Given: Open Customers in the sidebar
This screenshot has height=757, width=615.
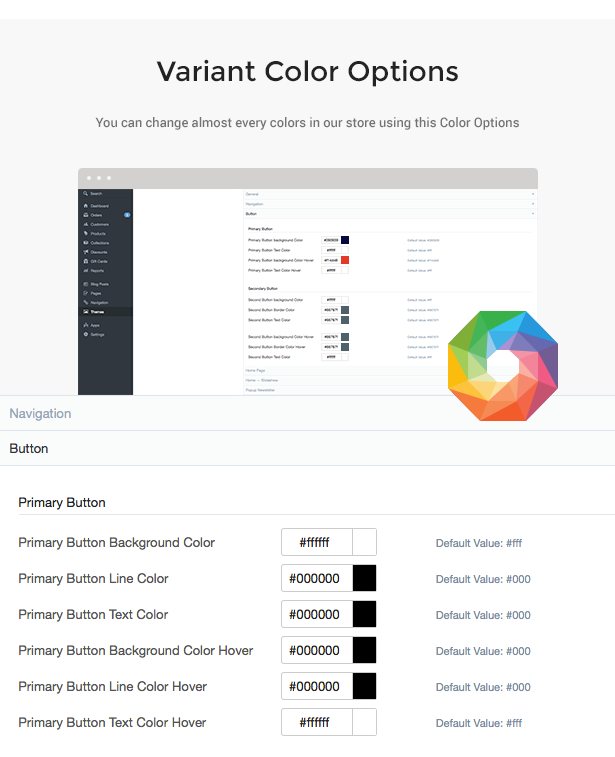Looking at the screenshot, I should click(99, 224).
